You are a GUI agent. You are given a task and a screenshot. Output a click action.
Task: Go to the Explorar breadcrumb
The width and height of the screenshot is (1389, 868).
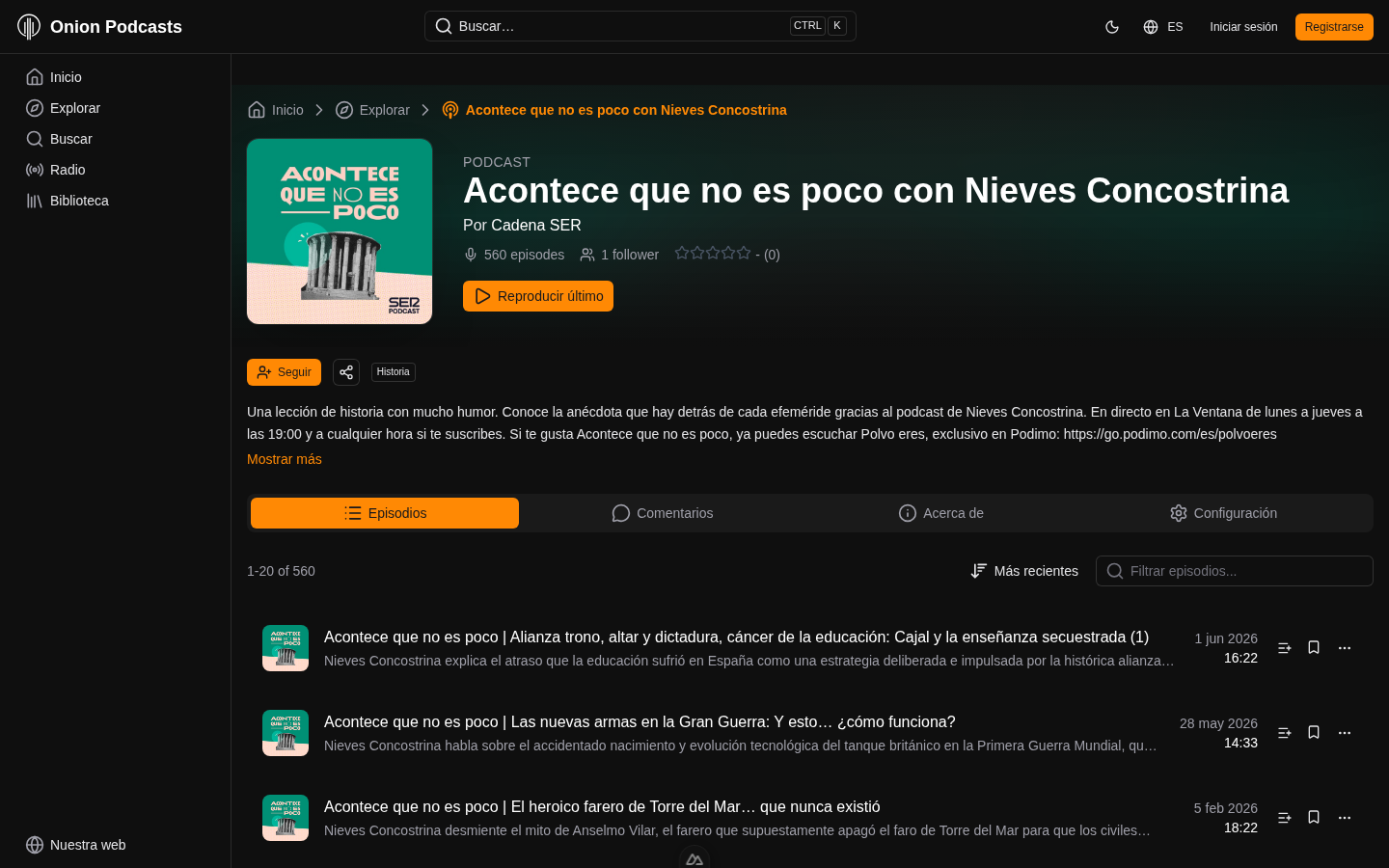372,110
